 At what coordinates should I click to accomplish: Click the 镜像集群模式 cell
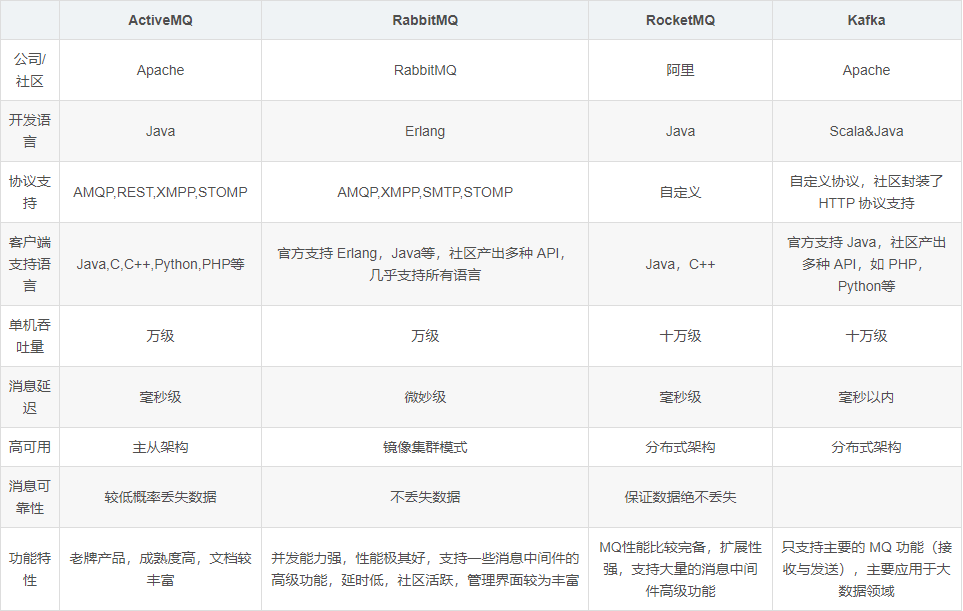(425, 447)
